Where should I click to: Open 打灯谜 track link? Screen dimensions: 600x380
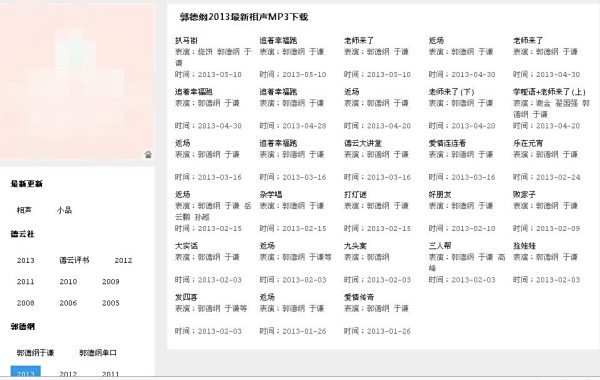355,194
